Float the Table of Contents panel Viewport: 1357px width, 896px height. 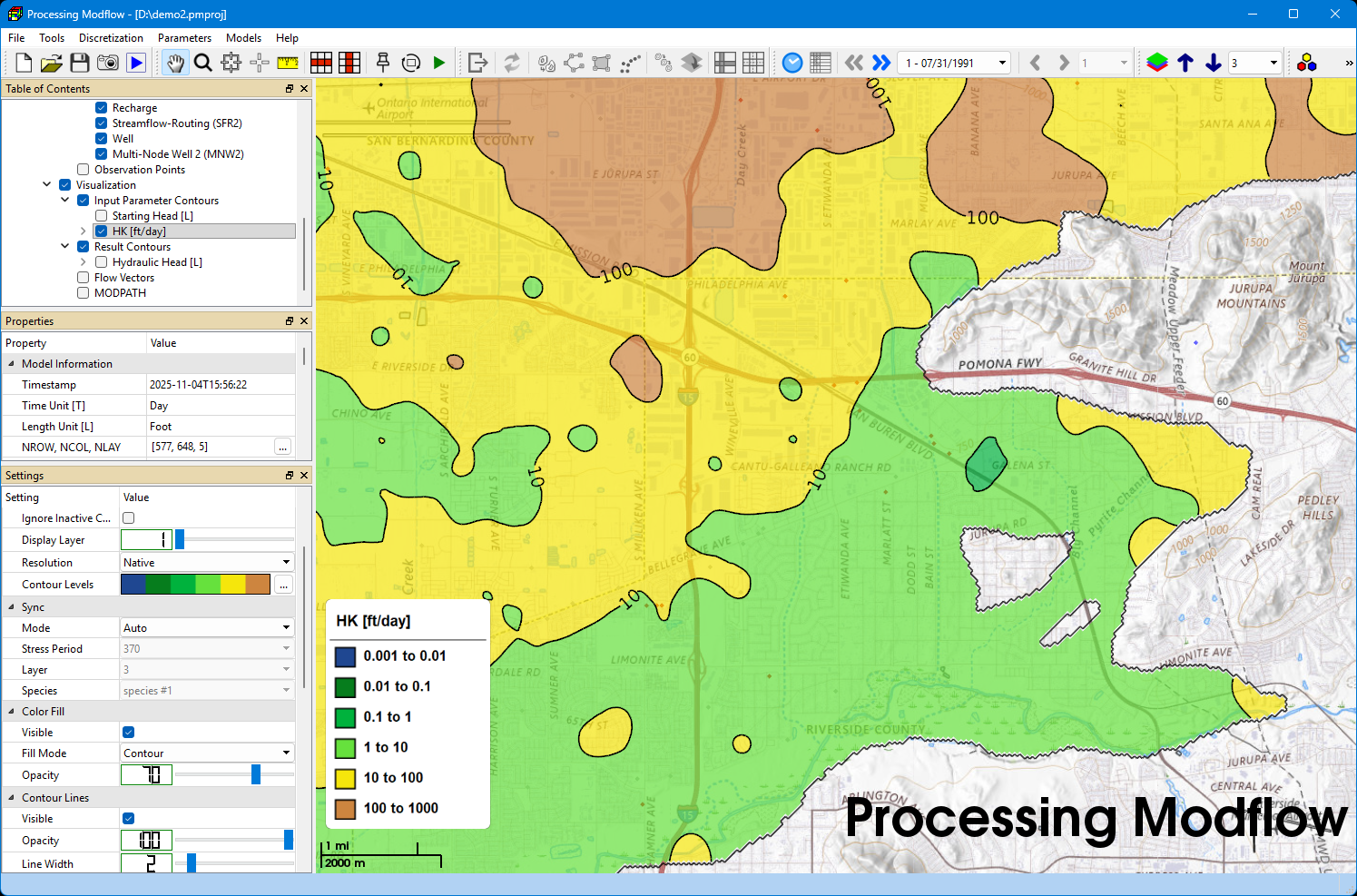(x=290, y=89)
